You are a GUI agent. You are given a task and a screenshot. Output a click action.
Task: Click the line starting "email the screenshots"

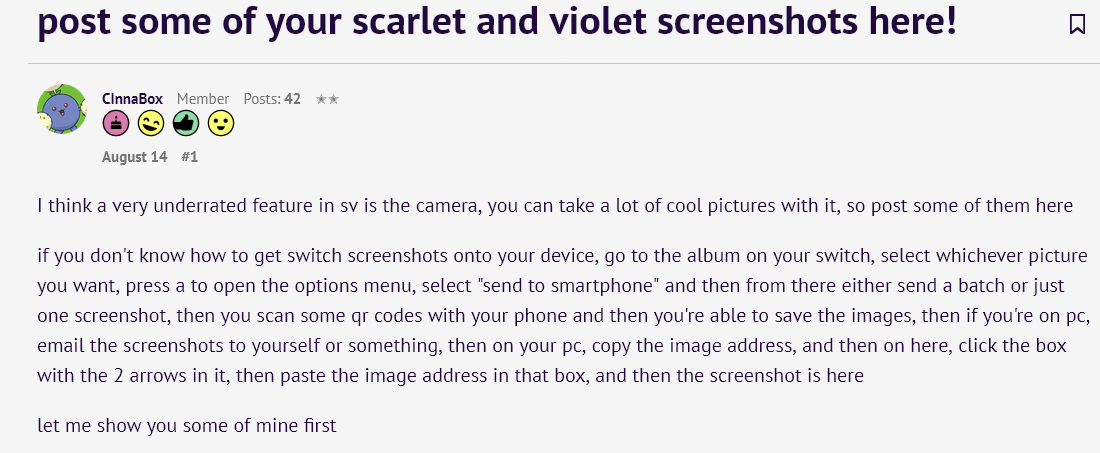[552, 346]
